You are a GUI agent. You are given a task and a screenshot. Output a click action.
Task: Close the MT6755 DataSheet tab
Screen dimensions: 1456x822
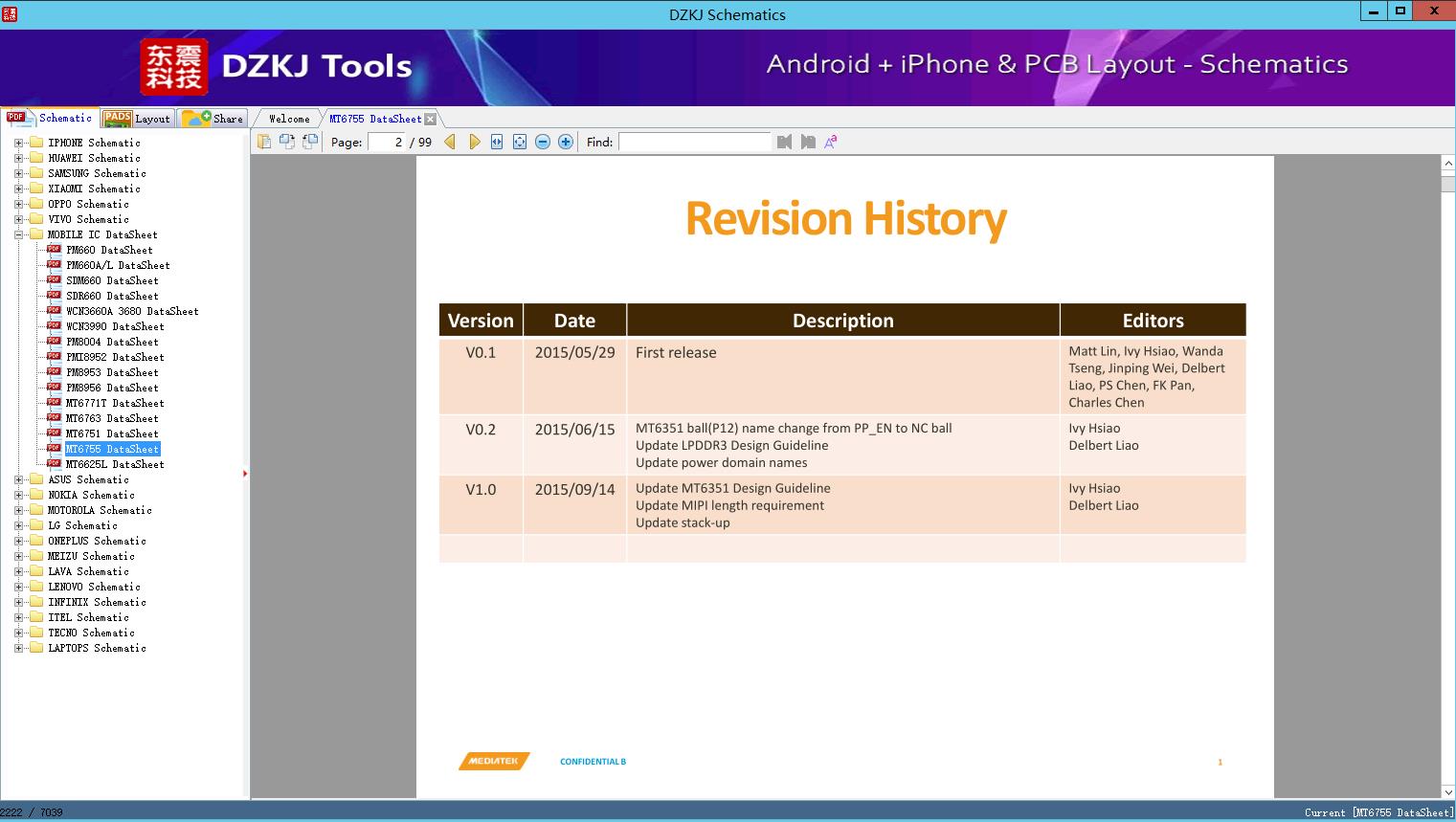[430, 119]
